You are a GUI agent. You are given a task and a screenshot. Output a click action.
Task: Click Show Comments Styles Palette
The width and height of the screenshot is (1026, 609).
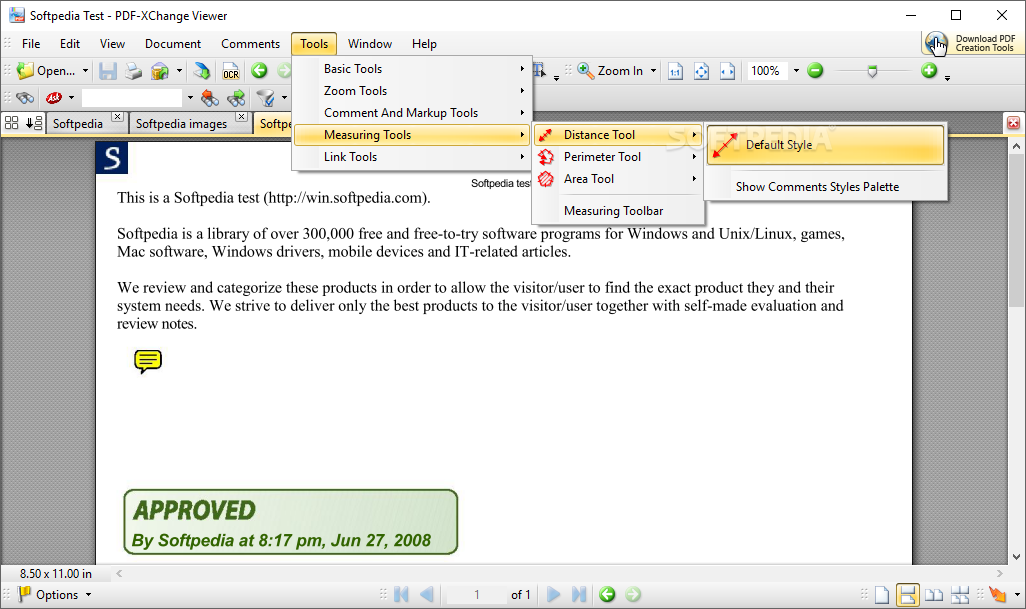tap(826, 187)
